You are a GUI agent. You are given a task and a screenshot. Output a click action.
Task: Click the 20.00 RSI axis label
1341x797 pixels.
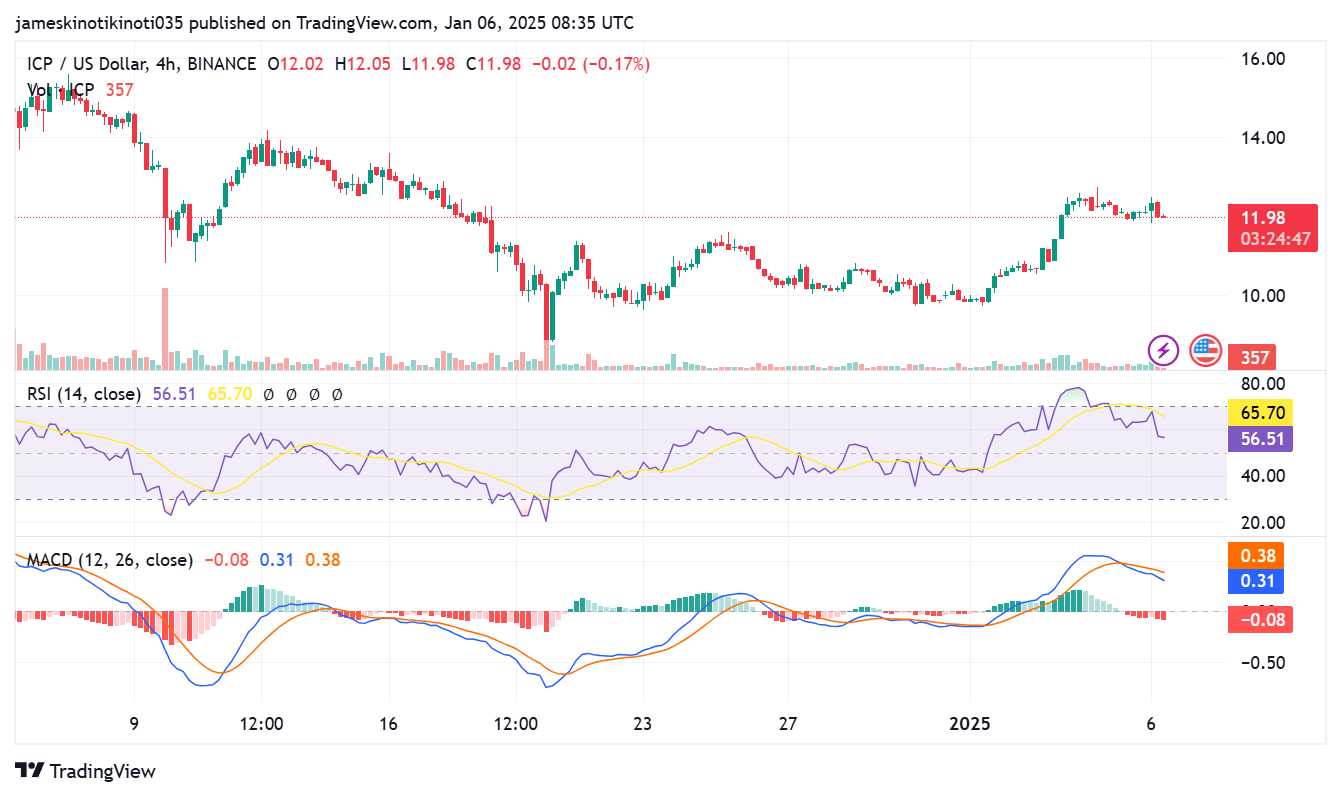[x=1261, y=522]
